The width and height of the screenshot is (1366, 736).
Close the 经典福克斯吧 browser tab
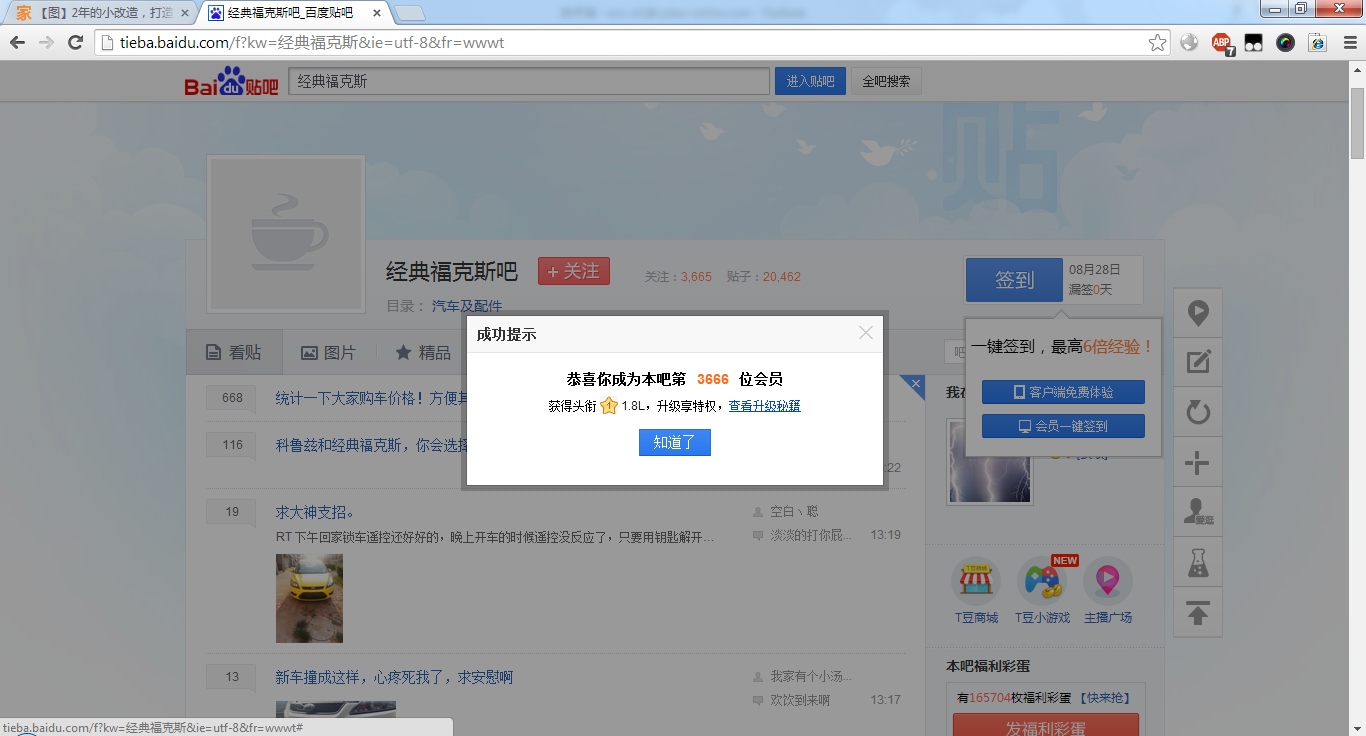(376, 13)
